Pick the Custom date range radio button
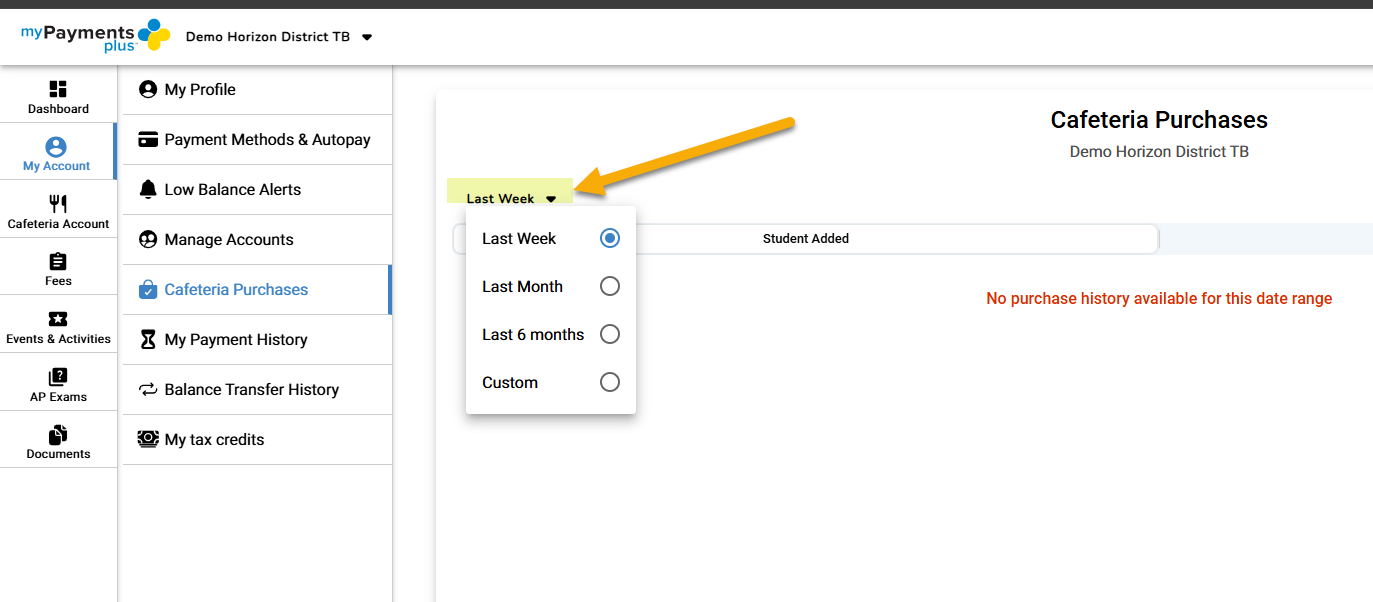The image size is (1373, 602). point(610,382)
